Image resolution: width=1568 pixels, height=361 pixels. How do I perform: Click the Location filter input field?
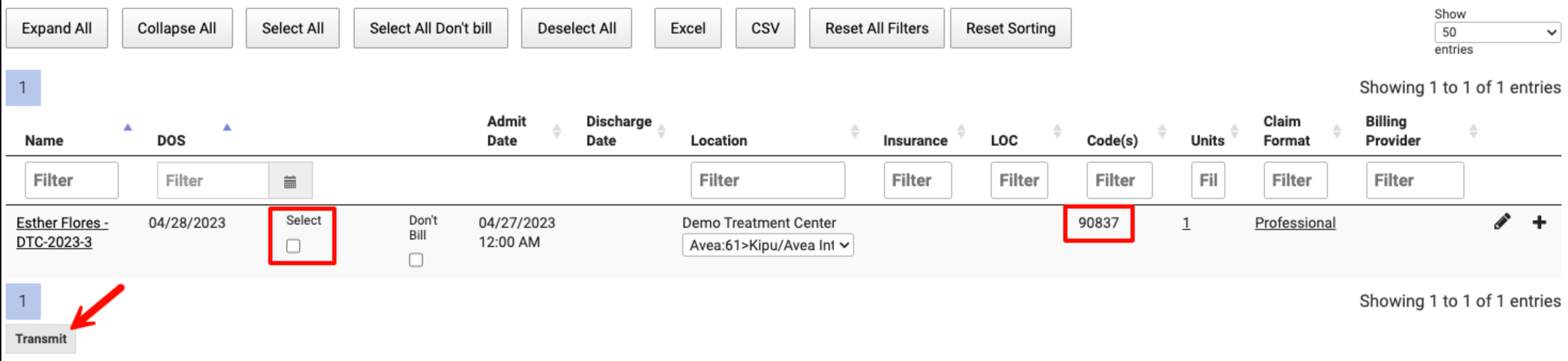768,181
